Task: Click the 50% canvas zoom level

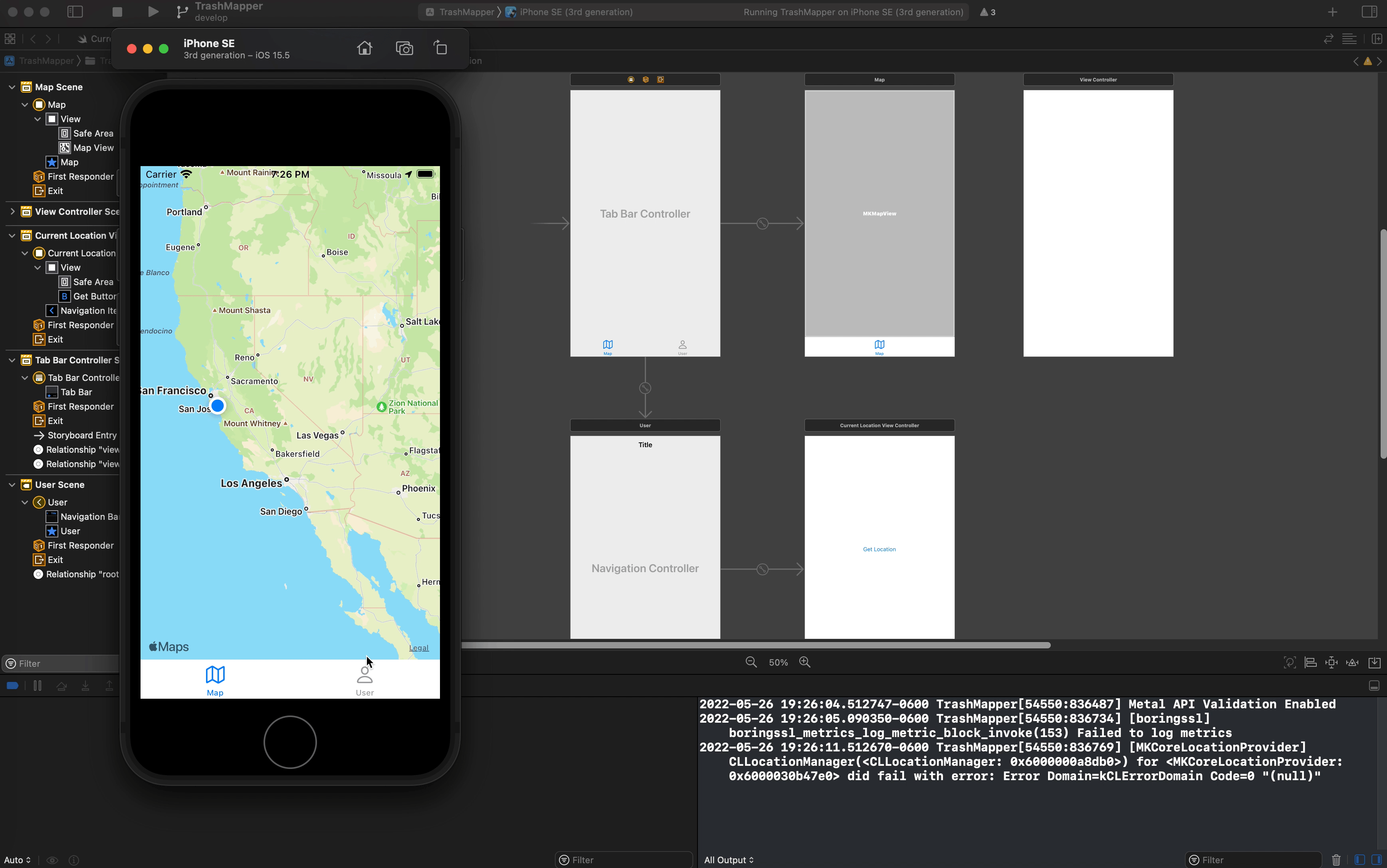Action: [x=779, y=662]
